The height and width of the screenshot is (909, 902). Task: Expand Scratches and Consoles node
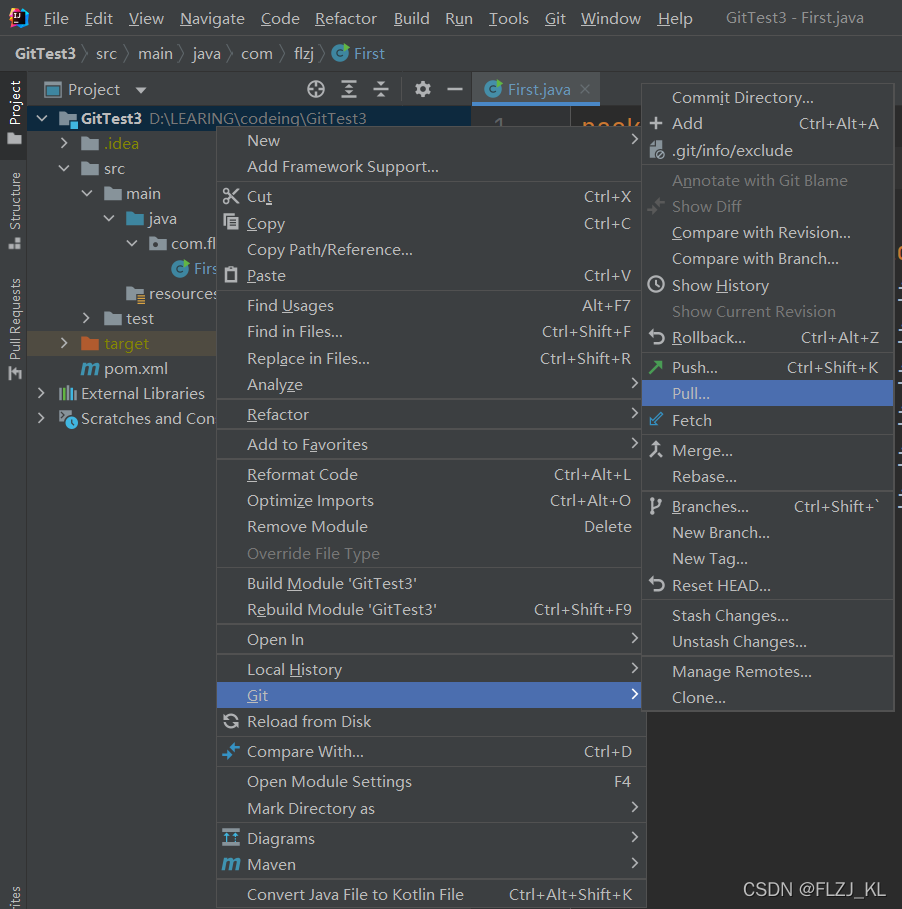pyautogui.click(x=41, y=418)
